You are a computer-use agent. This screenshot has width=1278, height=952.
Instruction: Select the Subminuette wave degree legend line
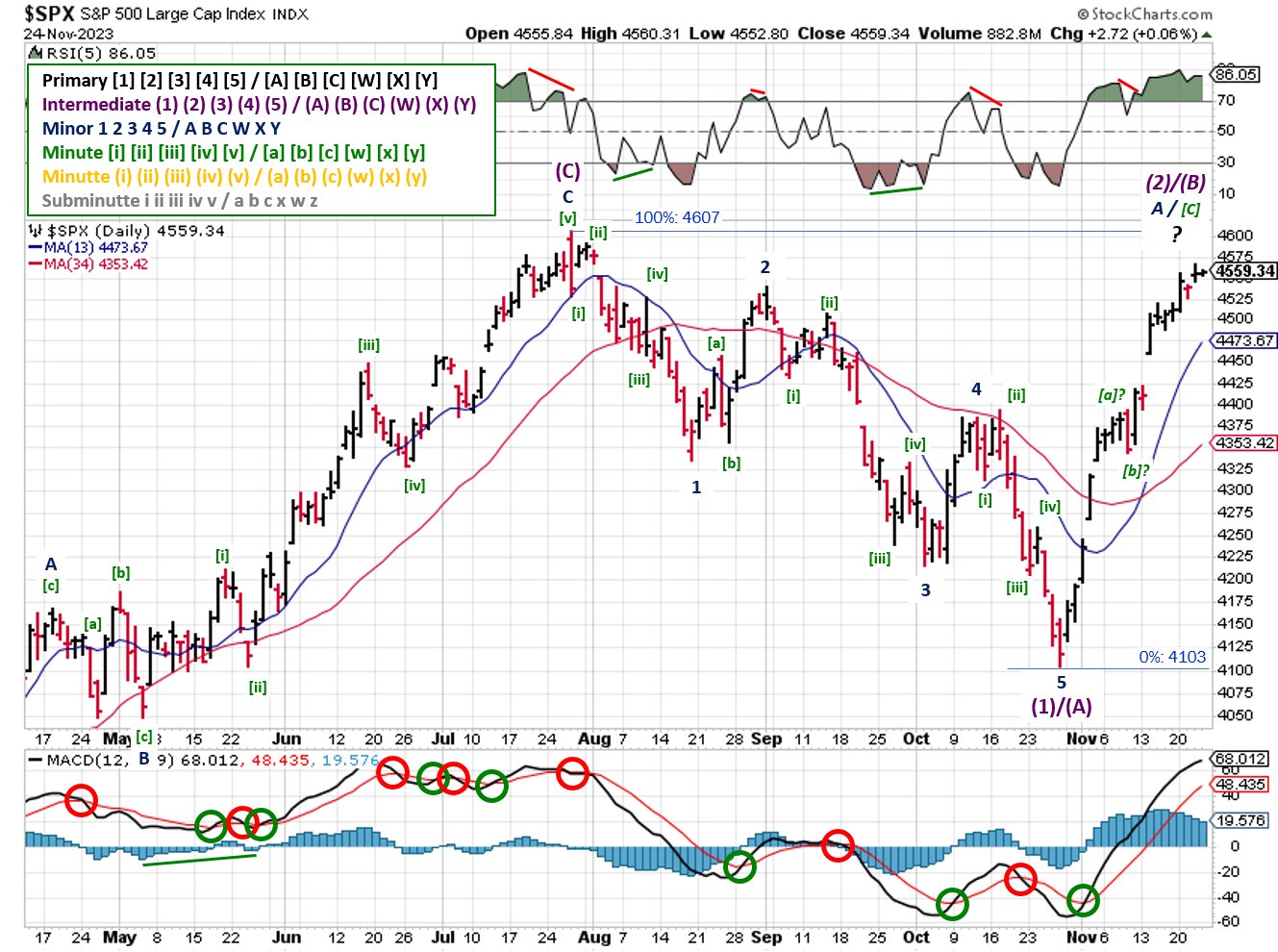180,201
